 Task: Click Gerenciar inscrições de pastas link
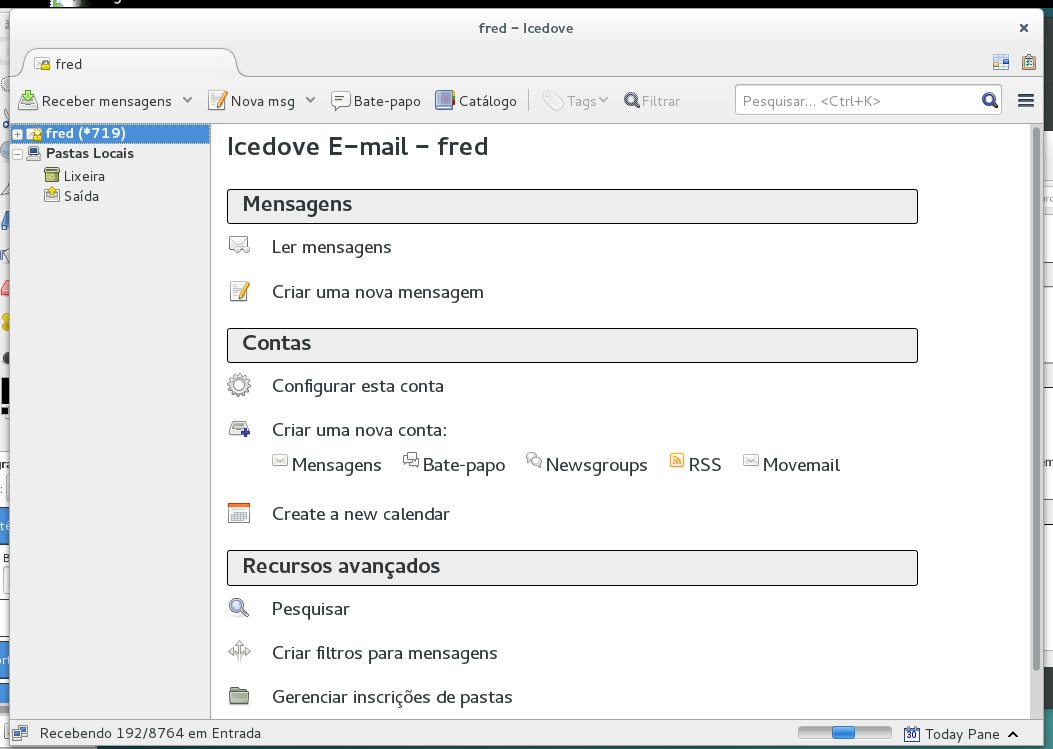392,697
